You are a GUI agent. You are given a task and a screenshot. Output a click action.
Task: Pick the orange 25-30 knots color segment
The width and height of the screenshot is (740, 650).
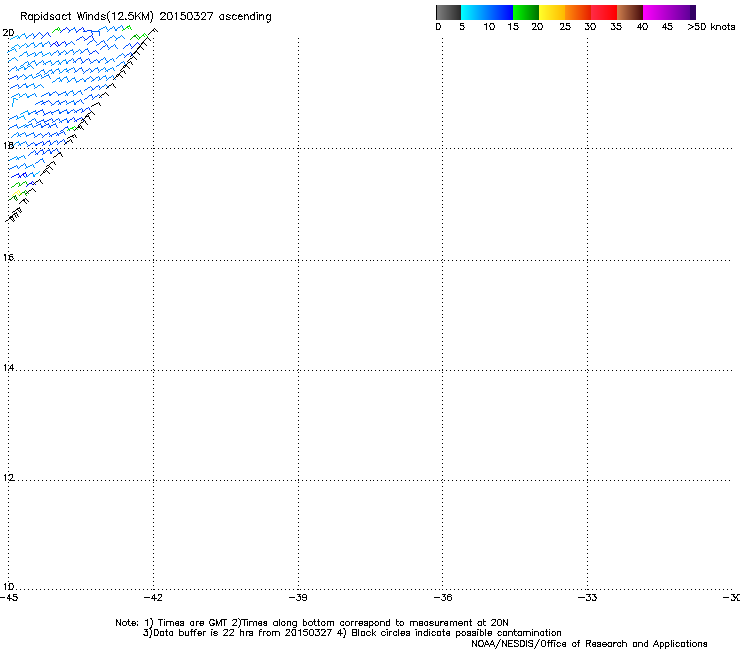[x=578, y=12]
